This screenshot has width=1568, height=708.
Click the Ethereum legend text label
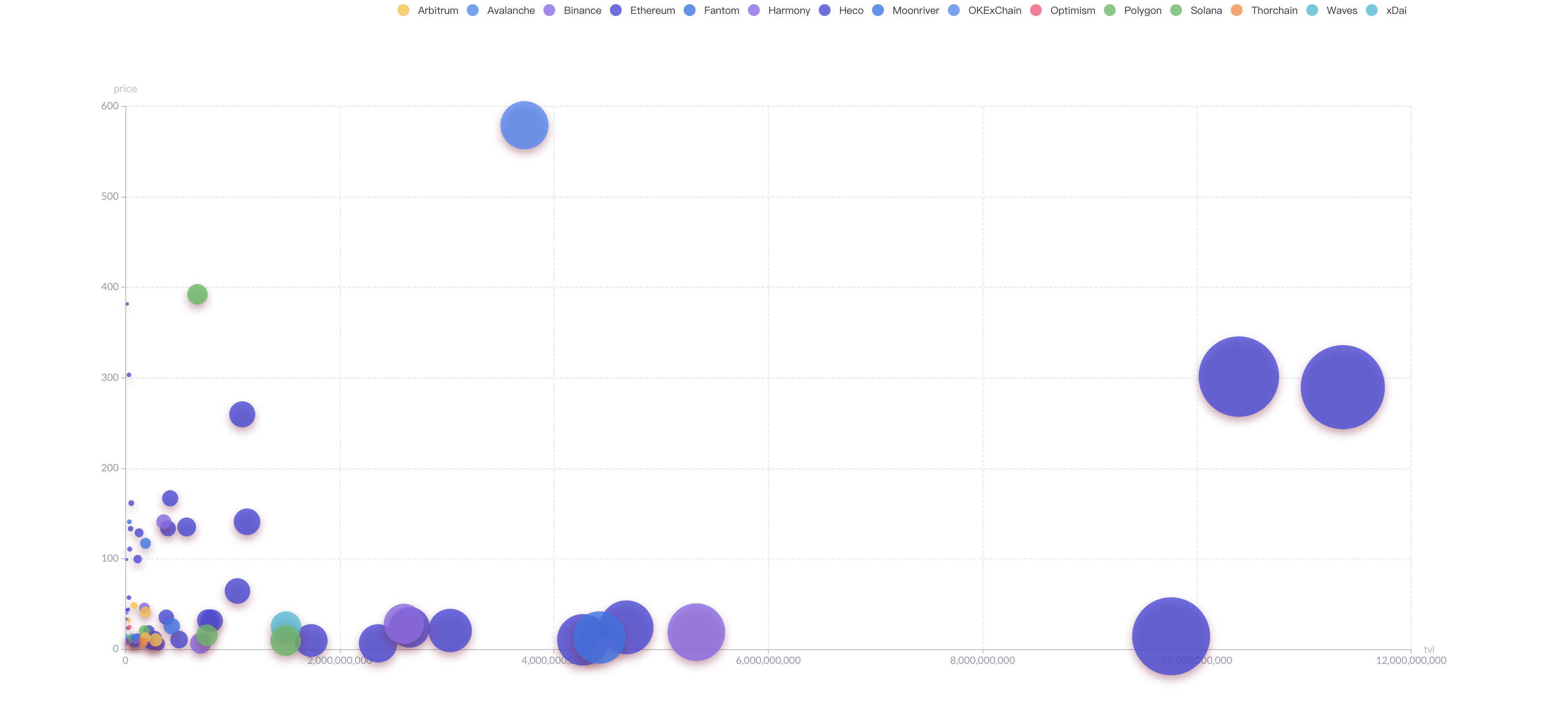(x=652, y=11)
